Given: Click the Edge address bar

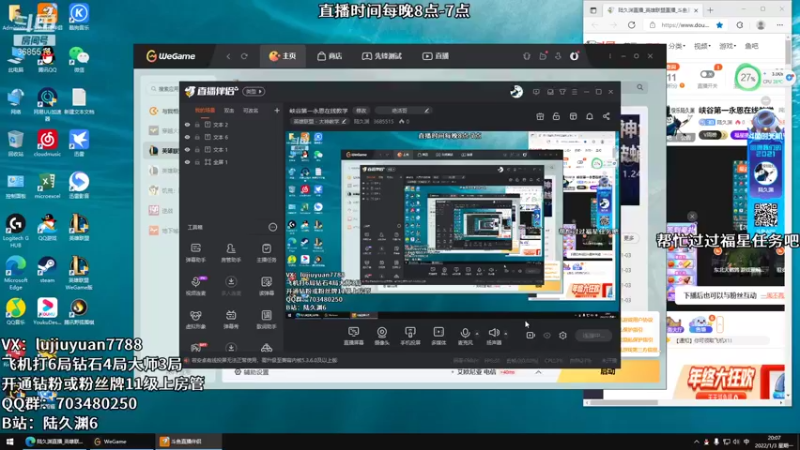Looking at the screenshot, I should click(684, 25).
